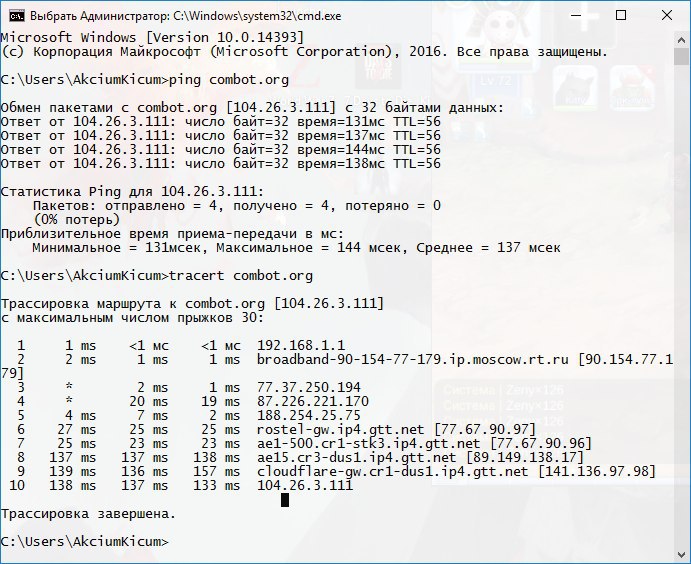Image resolution: width=691 pixels, height=564 pixels.
Task: Click the 'ping combot.org' command line
Action: click(x=145, y=80)
